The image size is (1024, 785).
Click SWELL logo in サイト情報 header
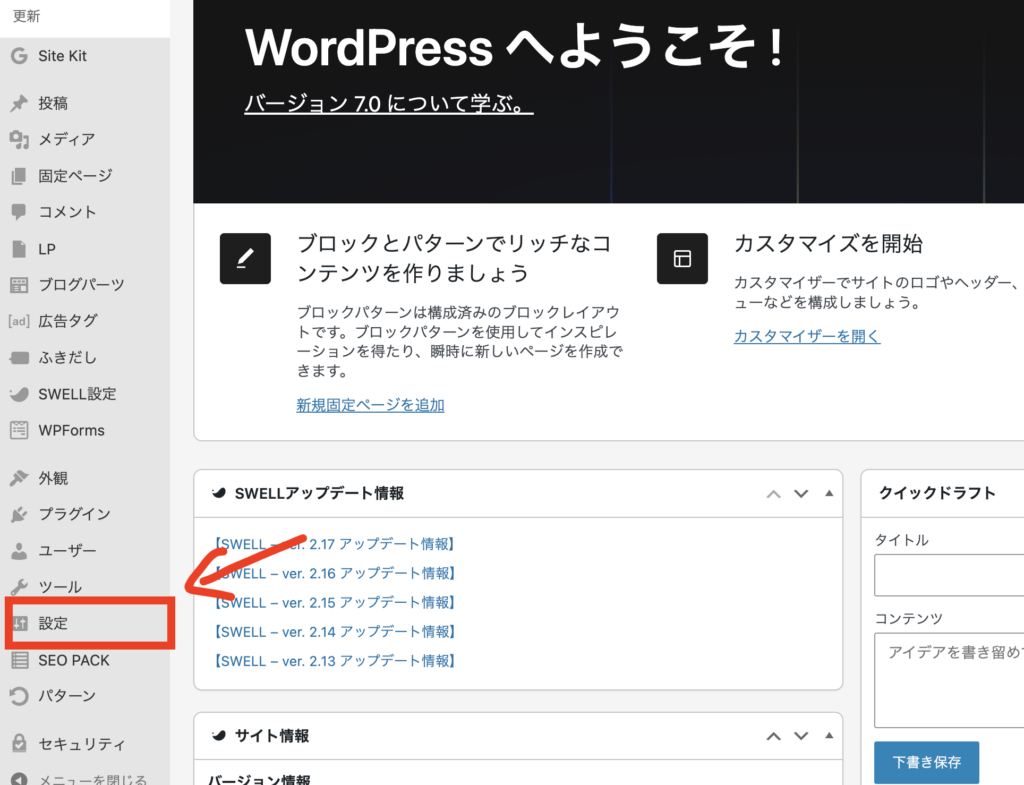point(219,736)
